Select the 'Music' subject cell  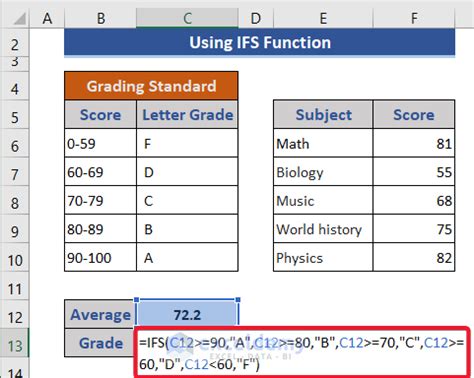(323, 201)
